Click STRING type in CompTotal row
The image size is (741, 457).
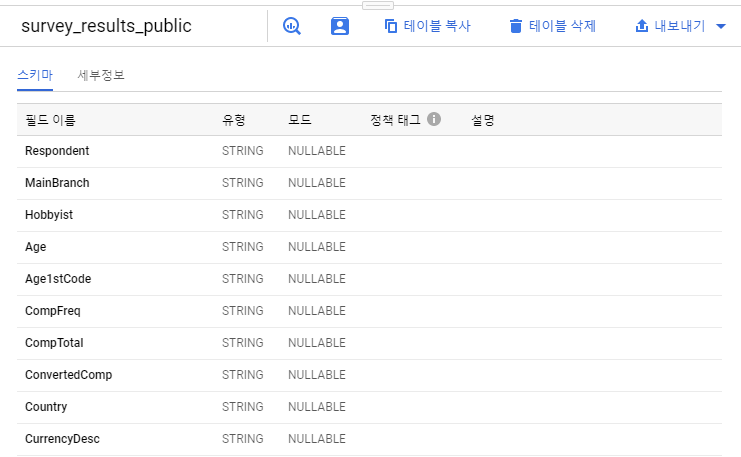coord(242,343)
